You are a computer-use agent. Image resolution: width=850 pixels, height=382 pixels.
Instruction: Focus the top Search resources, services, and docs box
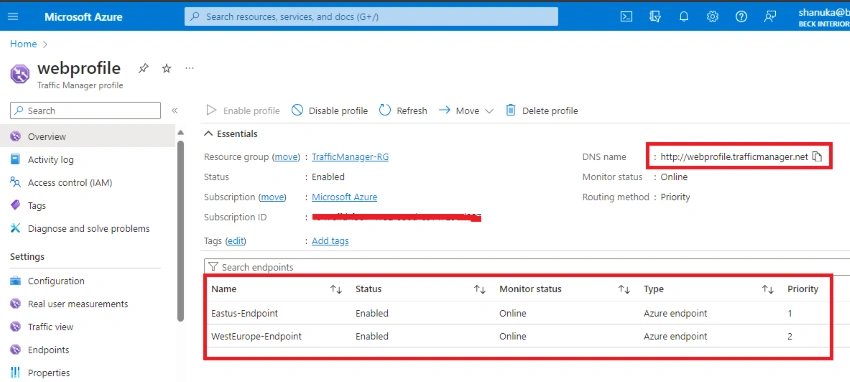[x=371, y=17]
